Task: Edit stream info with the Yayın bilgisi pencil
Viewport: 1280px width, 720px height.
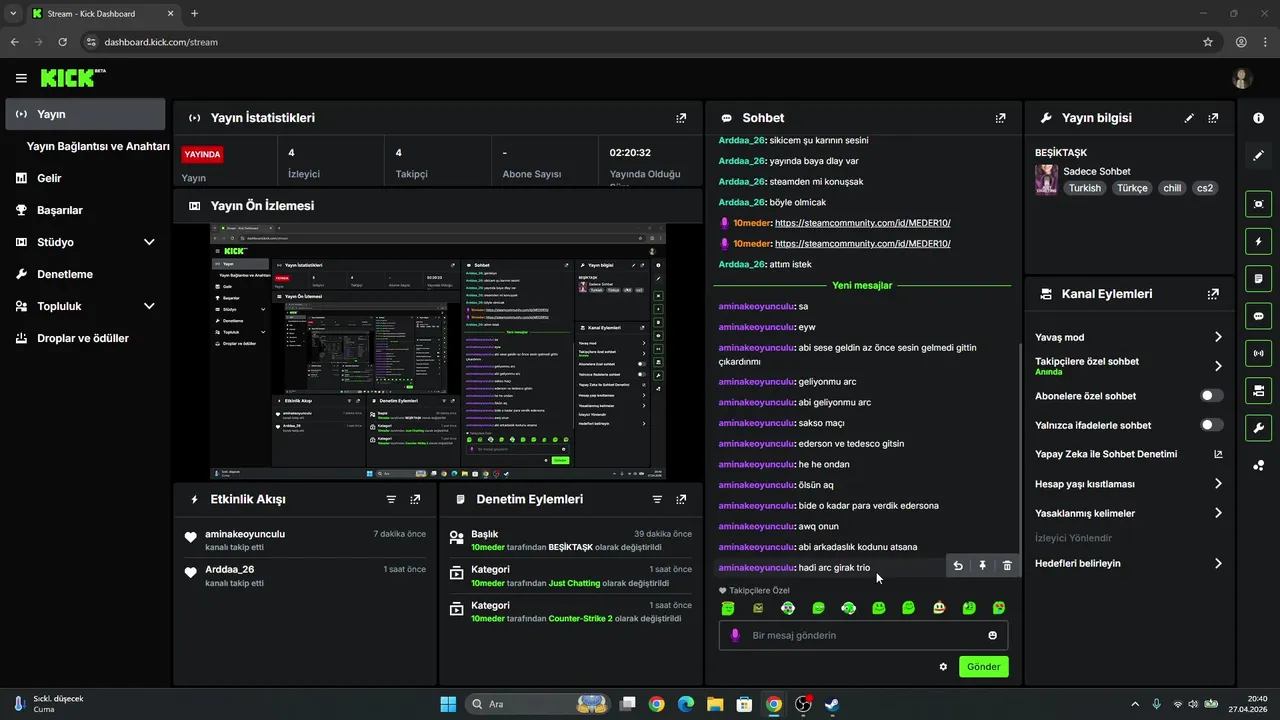Action: [1189, 118]
